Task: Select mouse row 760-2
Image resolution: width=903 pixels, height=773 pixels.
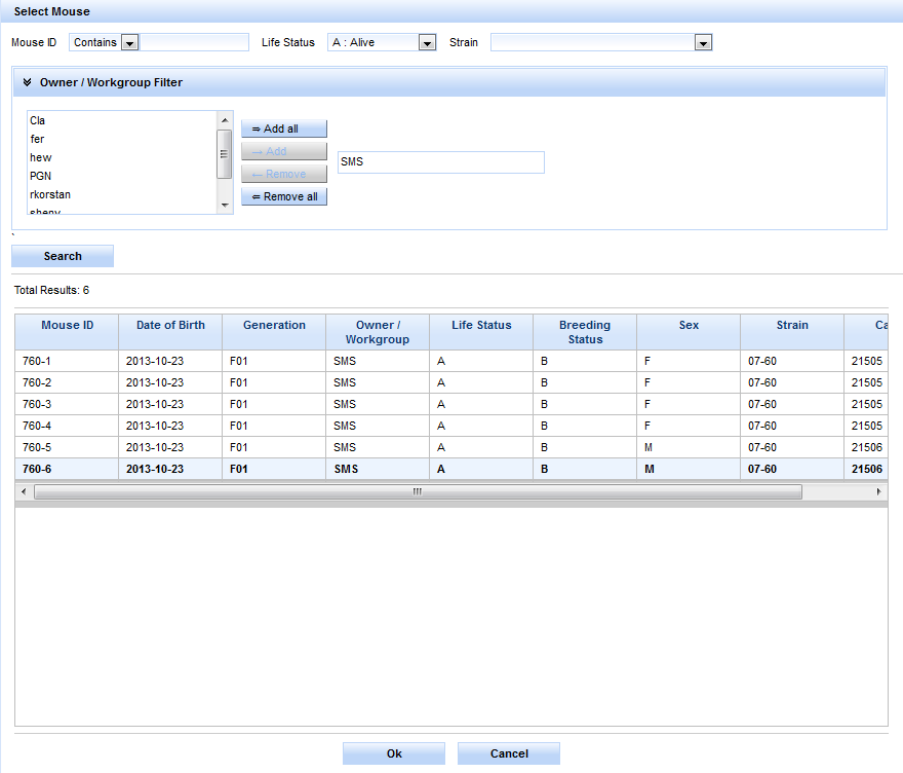Action: [x=452, y=382]
